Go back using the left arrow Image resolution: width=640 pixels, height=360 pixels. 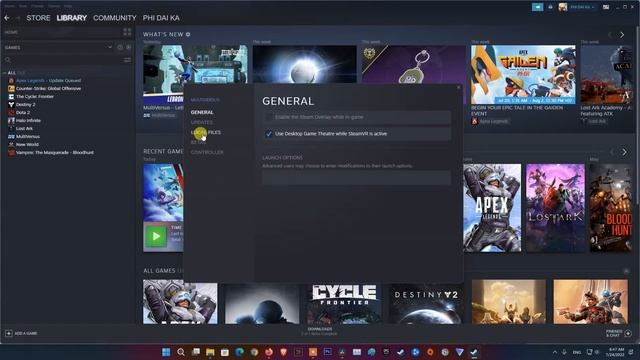pyautogui.click(x=7, y=18)
